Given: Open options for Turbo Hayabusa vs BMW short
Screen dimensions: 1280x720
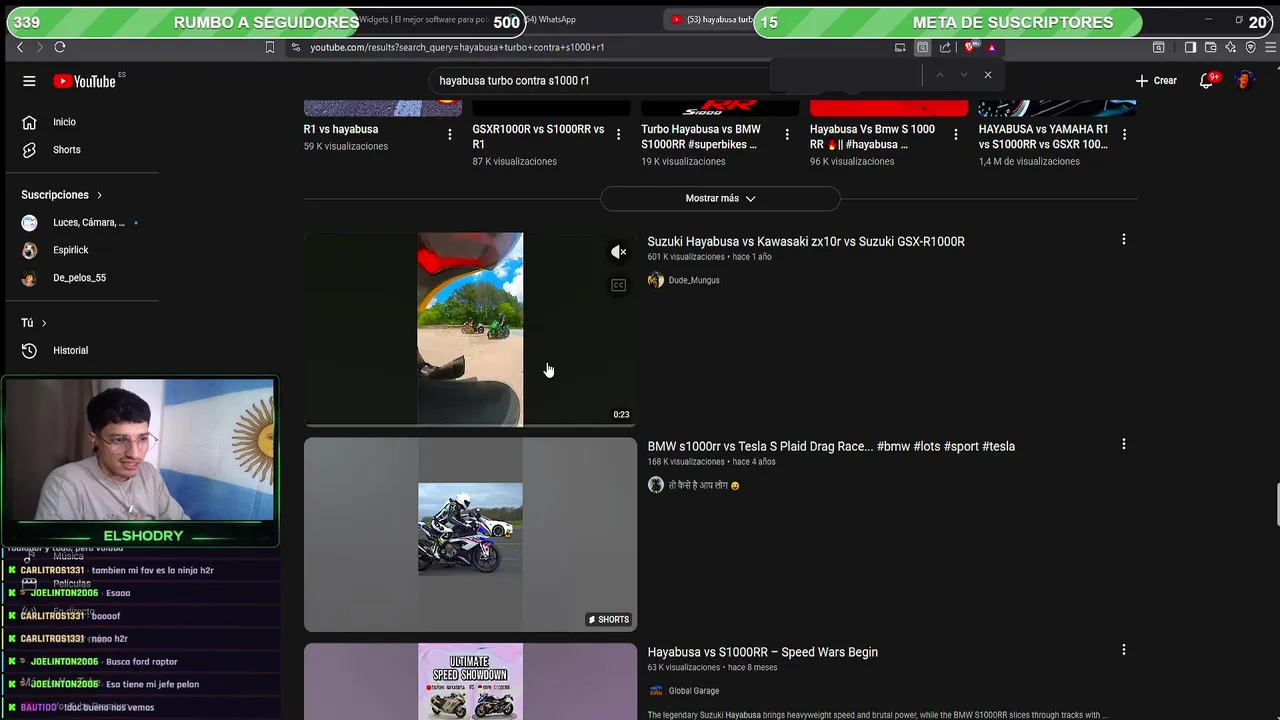Looking at the screenshot, I should point(787,134).
